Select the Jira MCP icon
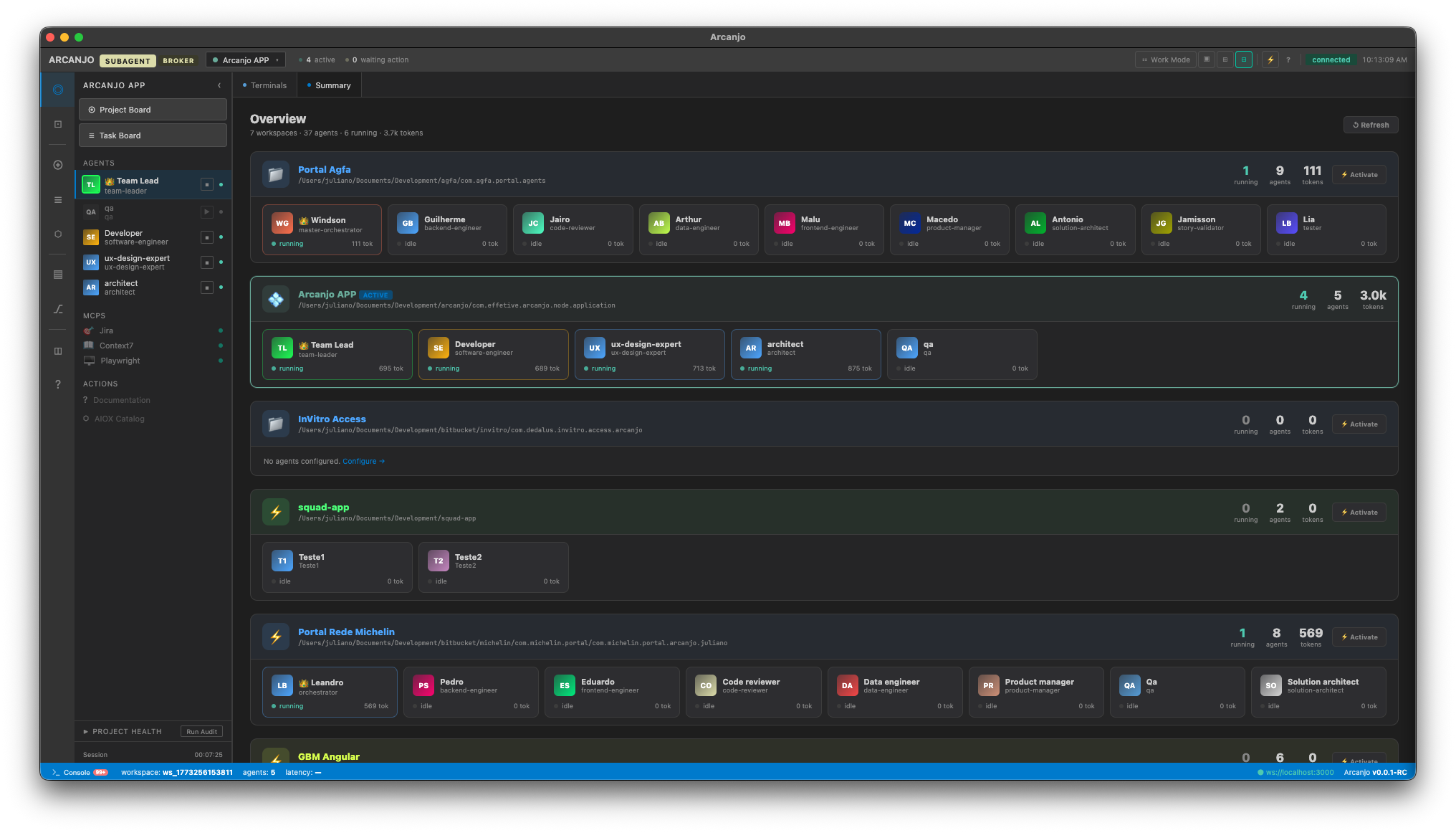1456x833 pixels. click(89, 330)
